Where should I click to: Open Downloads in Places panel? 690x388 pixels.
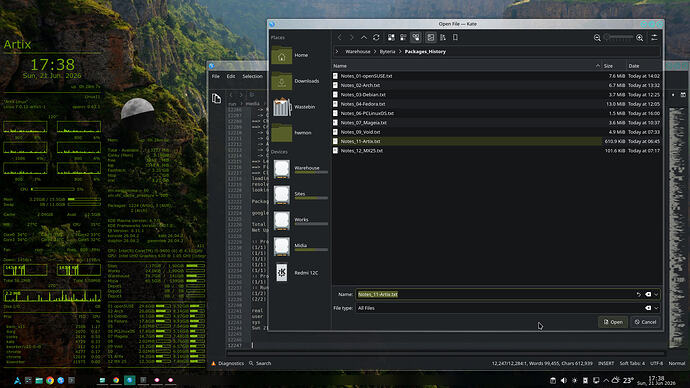tap(299, 81)
